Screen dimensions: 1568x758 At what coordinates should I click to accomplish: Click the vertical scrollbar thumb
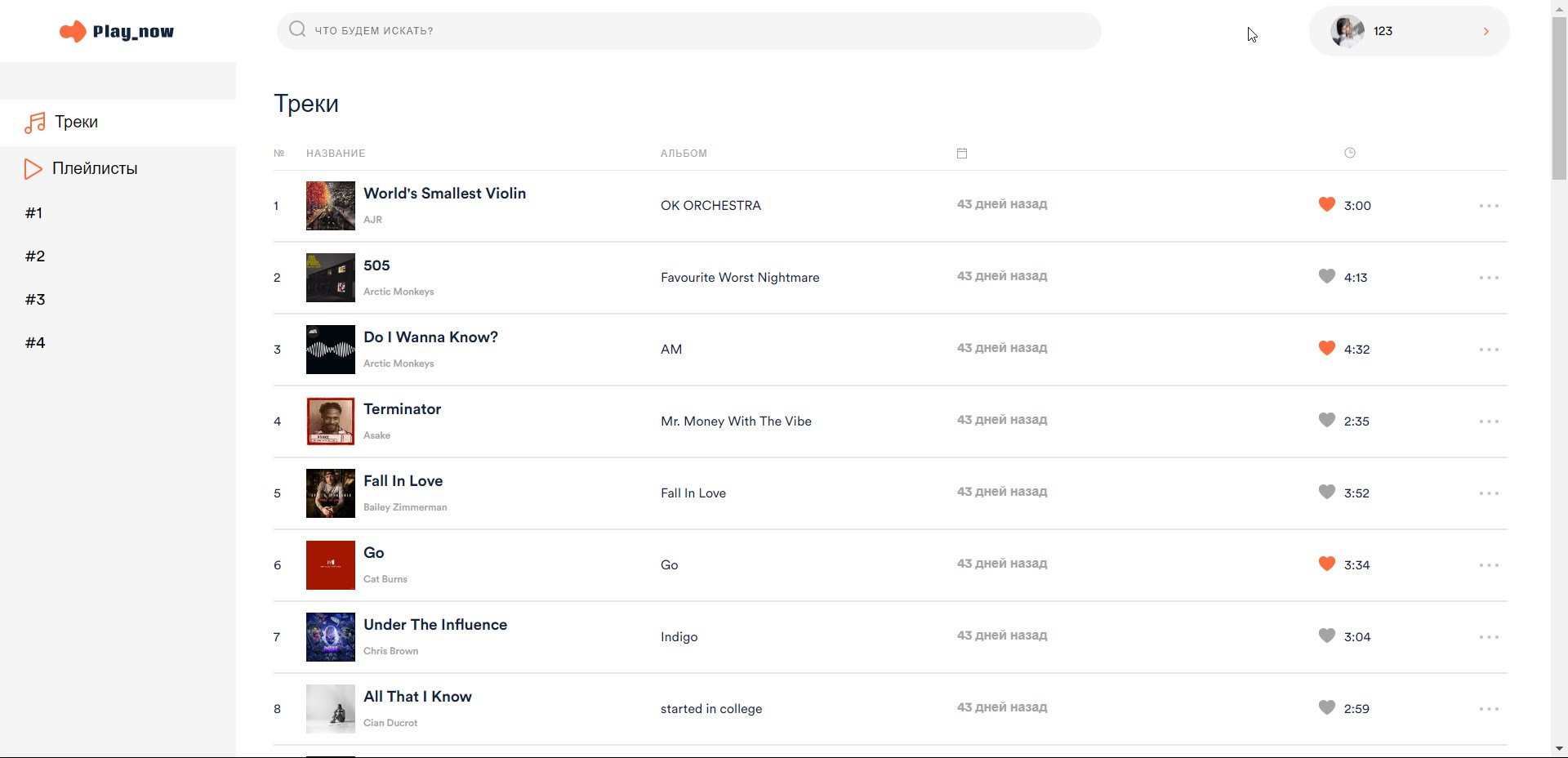[x=1559, y=98]
